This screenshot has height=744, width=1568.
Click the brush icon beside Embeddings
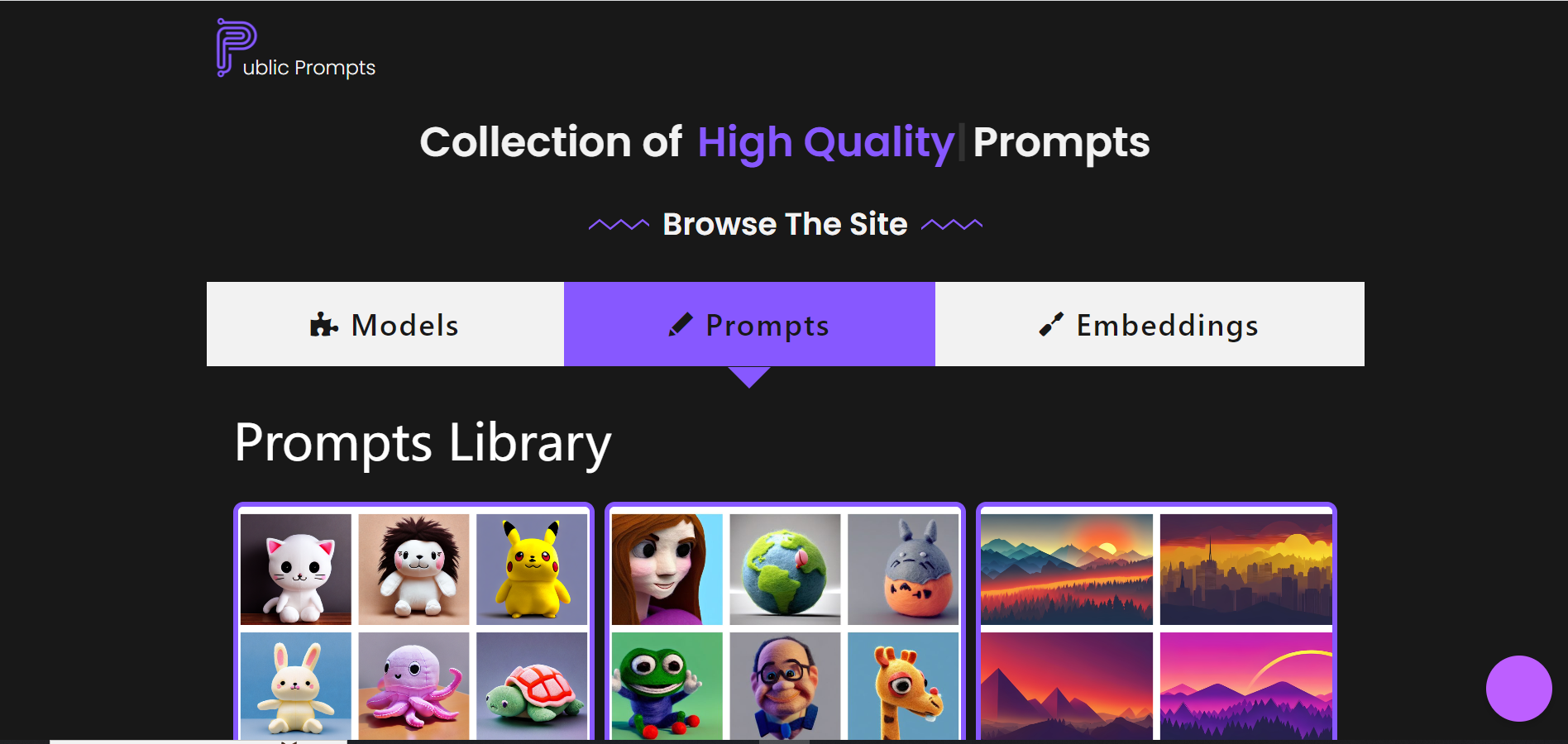[x=1051, y=325]
